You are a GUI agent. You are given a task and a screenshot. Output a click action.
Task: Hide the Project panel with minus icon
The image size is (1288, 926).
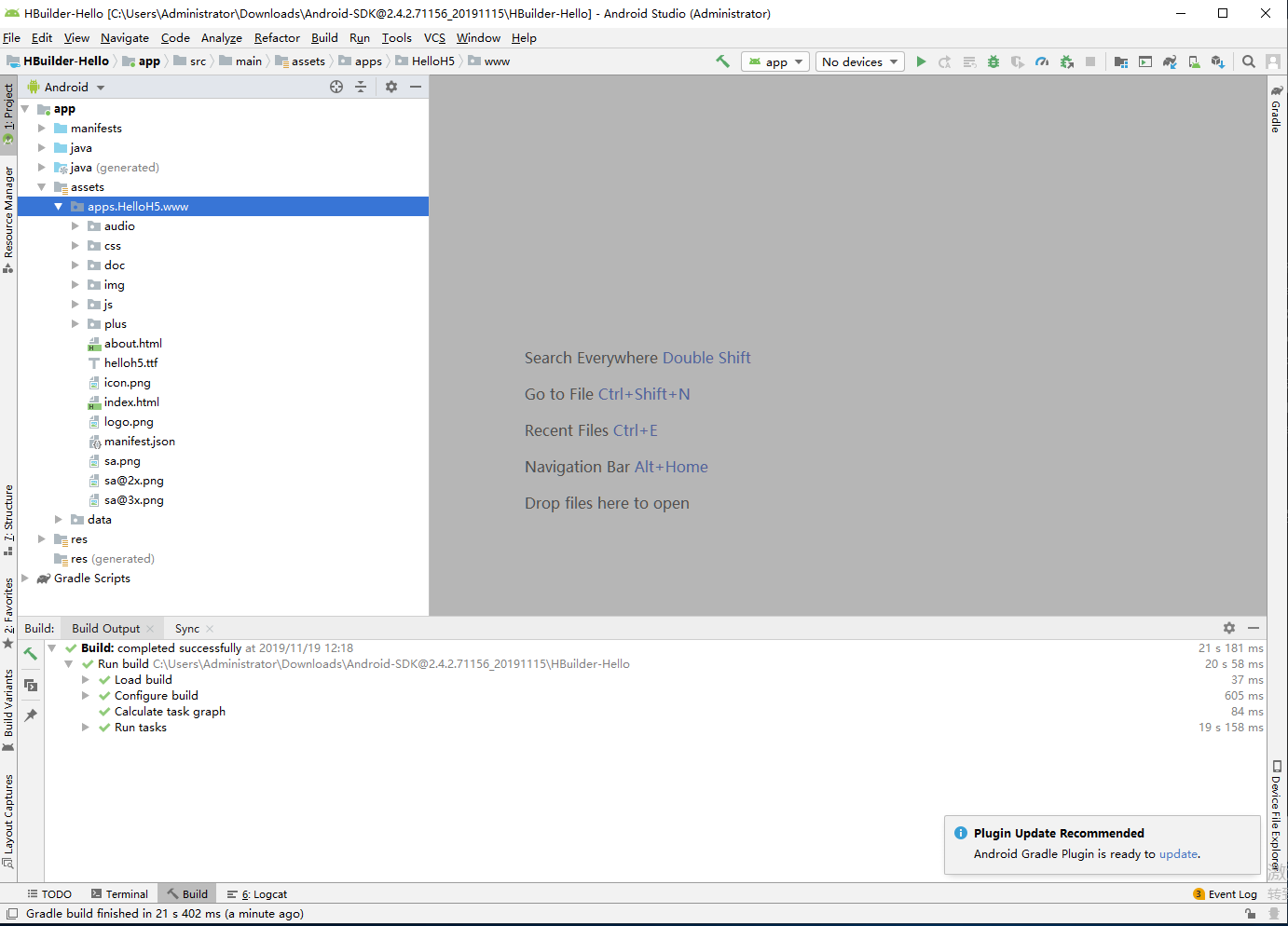click(x=416, y=87)
